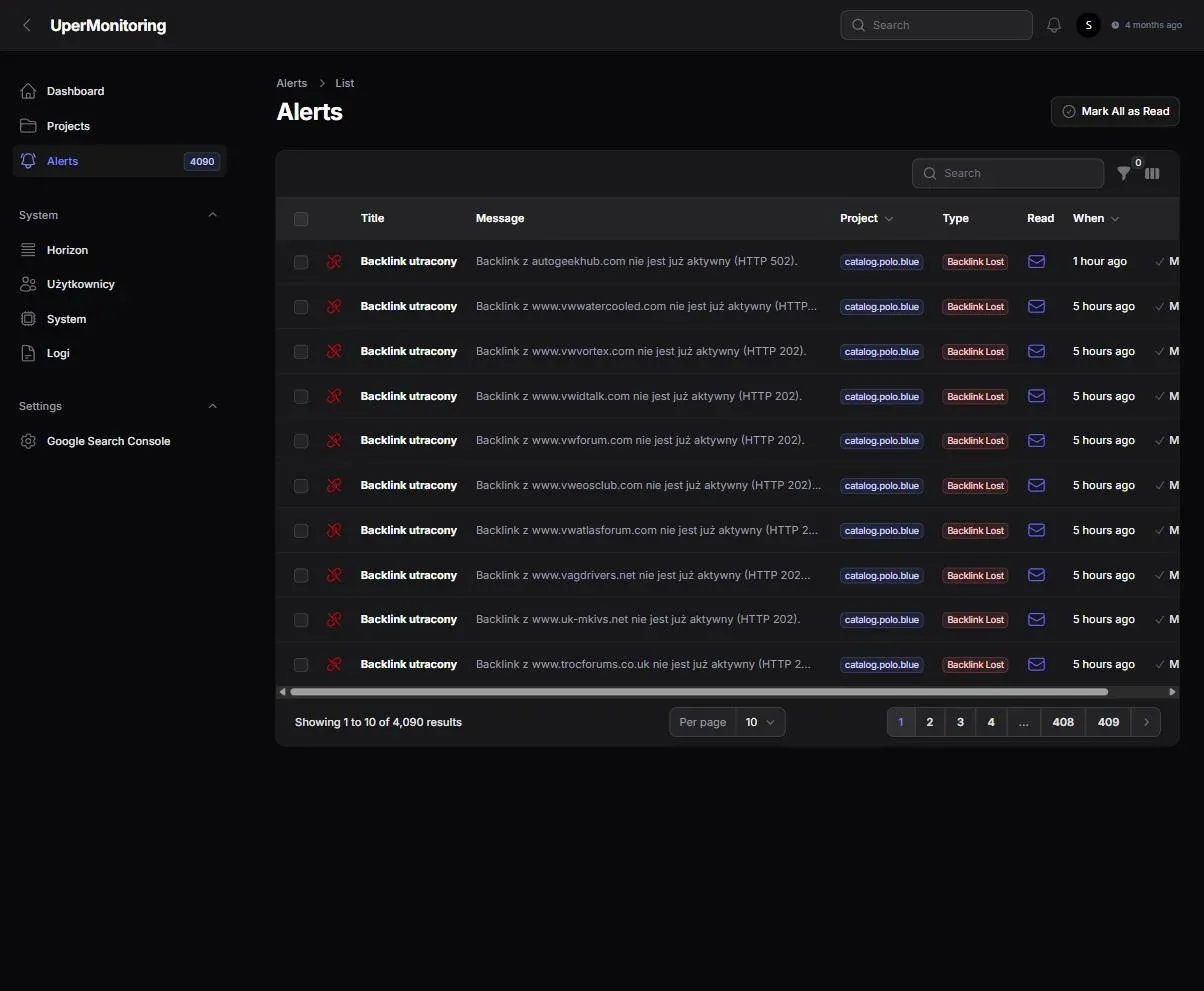Click Alerts in the breadcrumb
Screen dimensions: 1204x991
291,83
